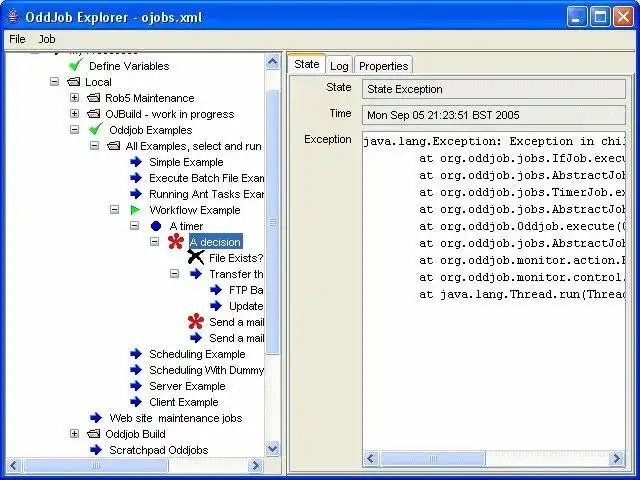This screenshot has height=480, width=640.
Task: Select the A decision tree item
Action: coord(216,242)
